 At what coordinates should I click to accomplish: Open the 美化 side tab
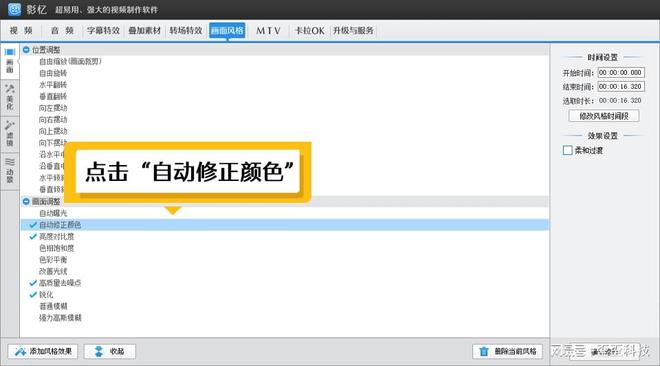pos(10,97)
